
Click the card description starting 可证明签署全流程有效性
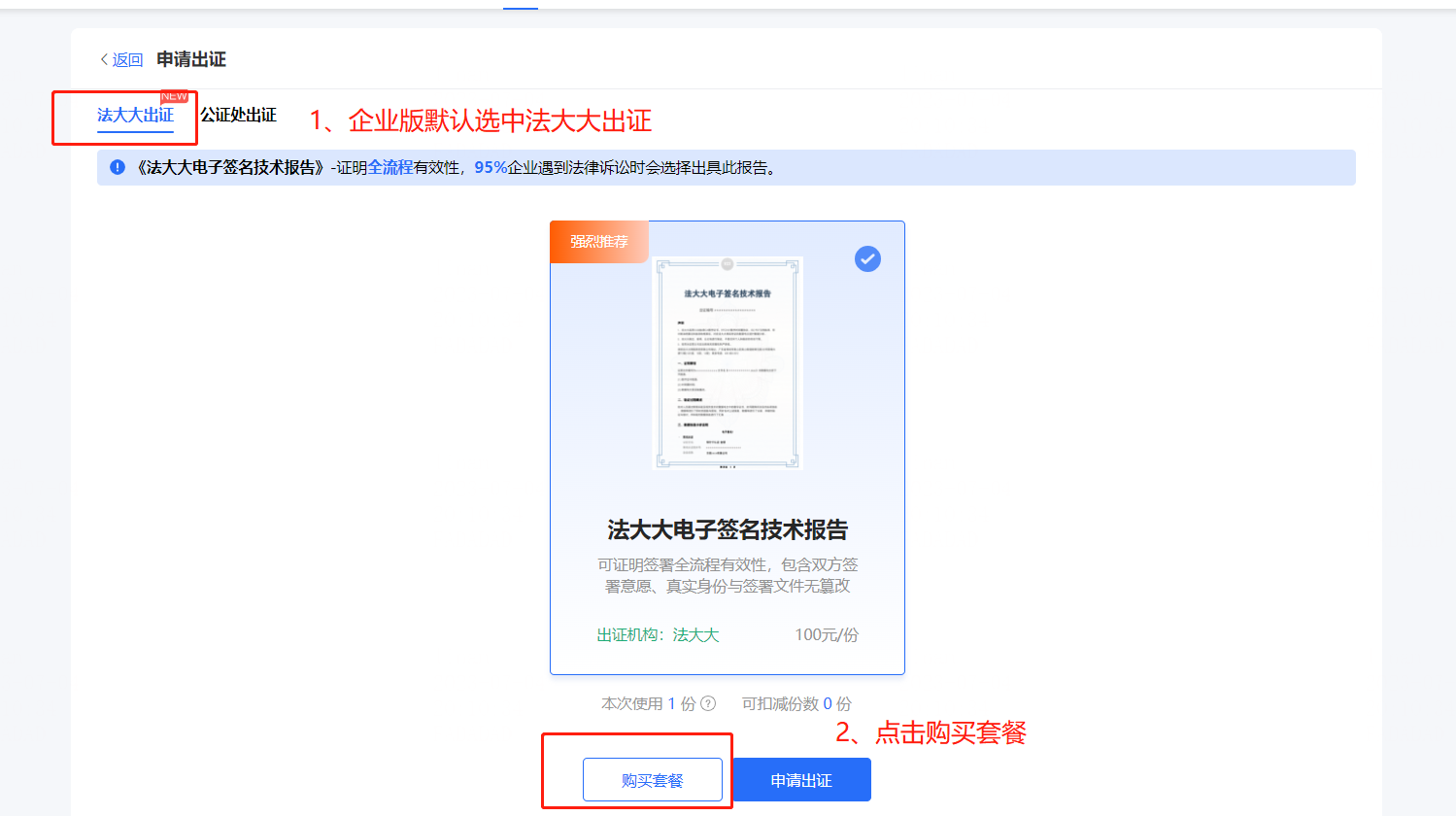click(x=728, y=575)
